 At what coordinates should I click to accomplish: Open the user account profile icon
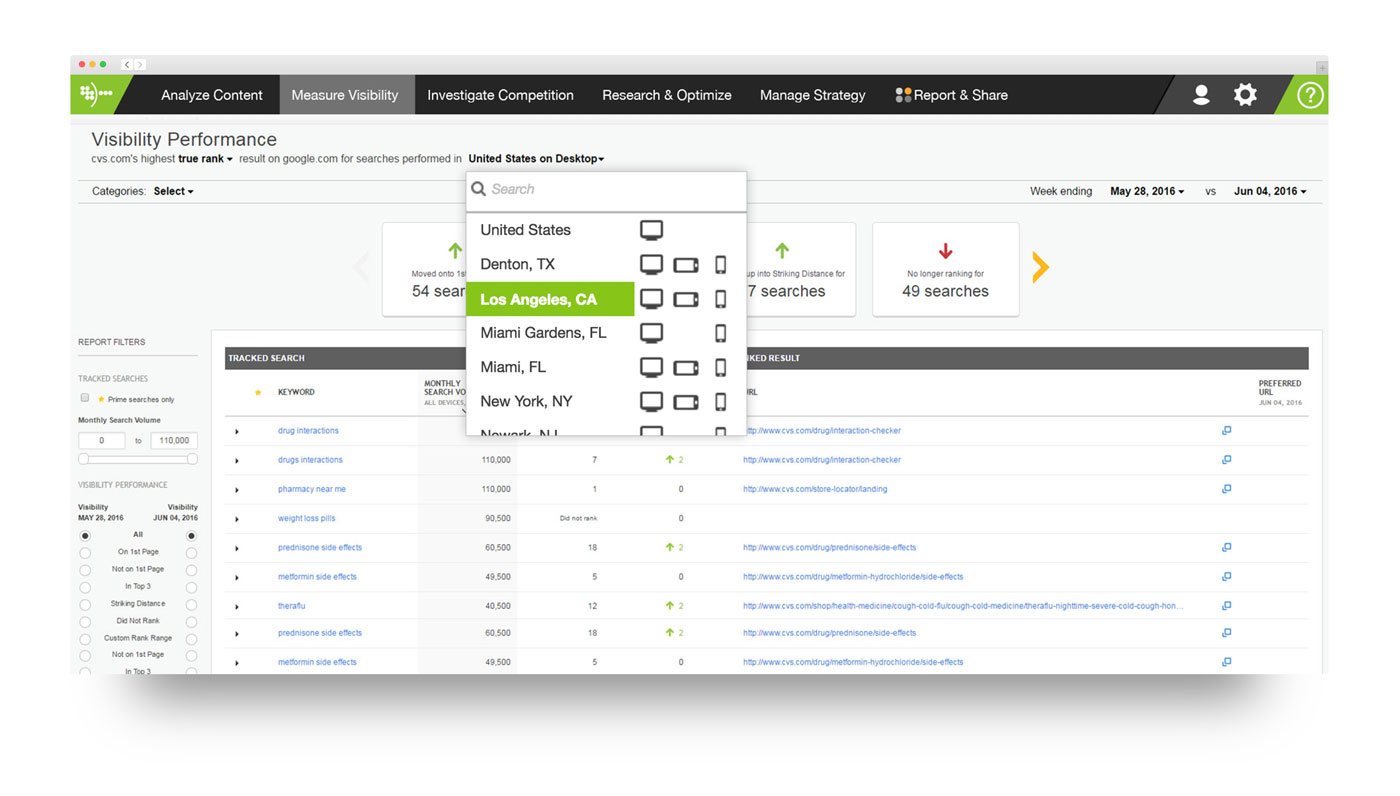point(1201,95)
